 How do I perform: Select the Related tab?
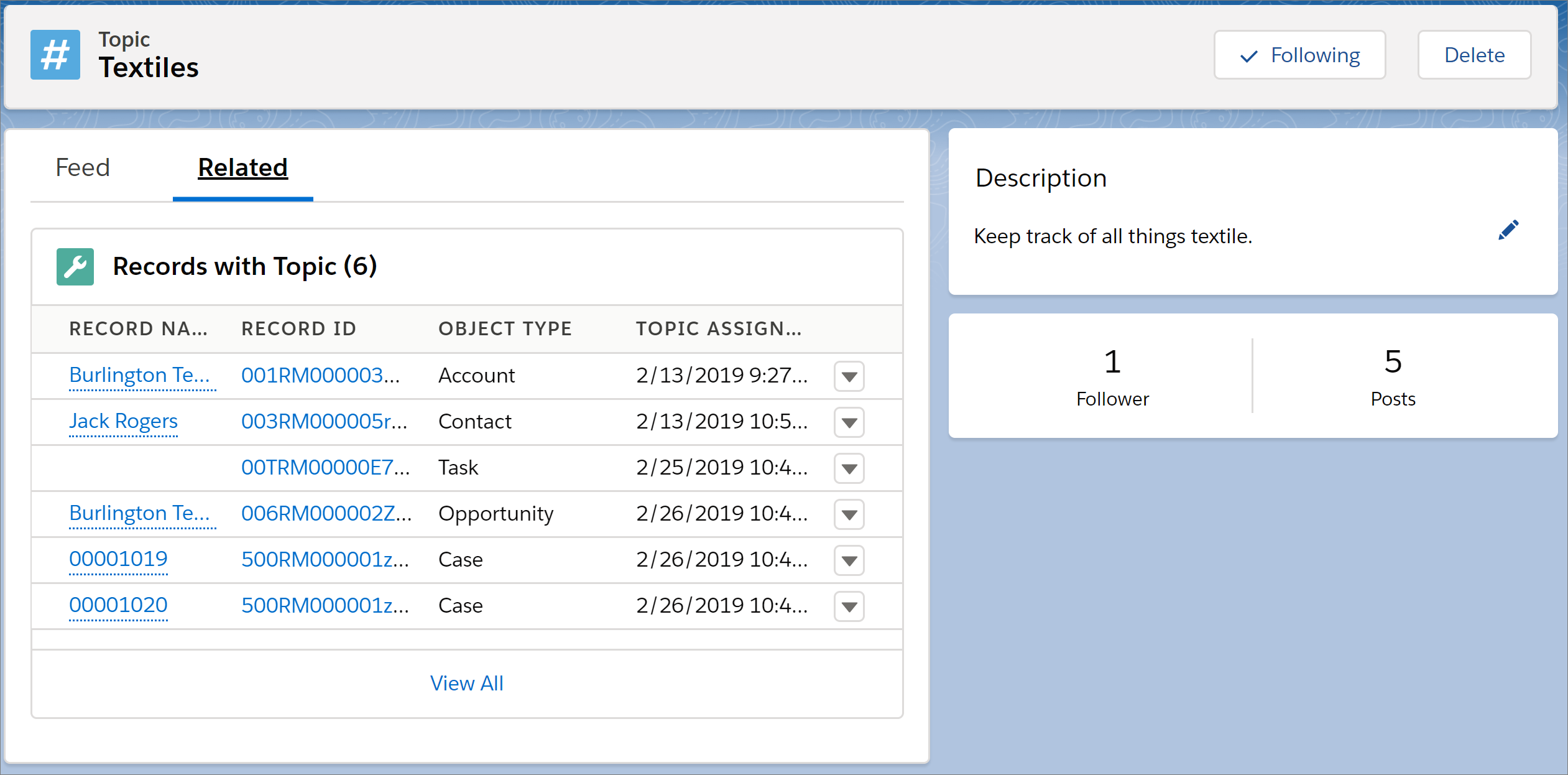pyautogui.click(x=242, y=168)
